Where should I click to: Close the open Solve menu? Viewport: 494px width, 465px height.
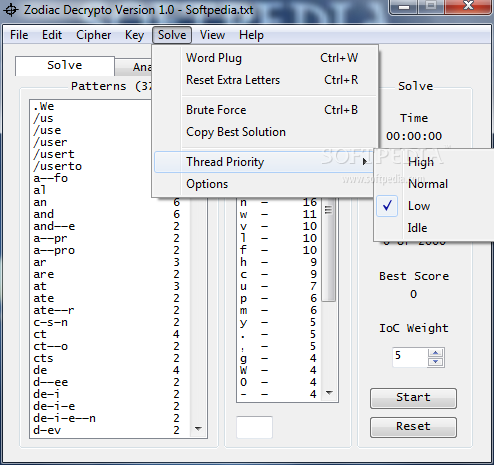172,35
